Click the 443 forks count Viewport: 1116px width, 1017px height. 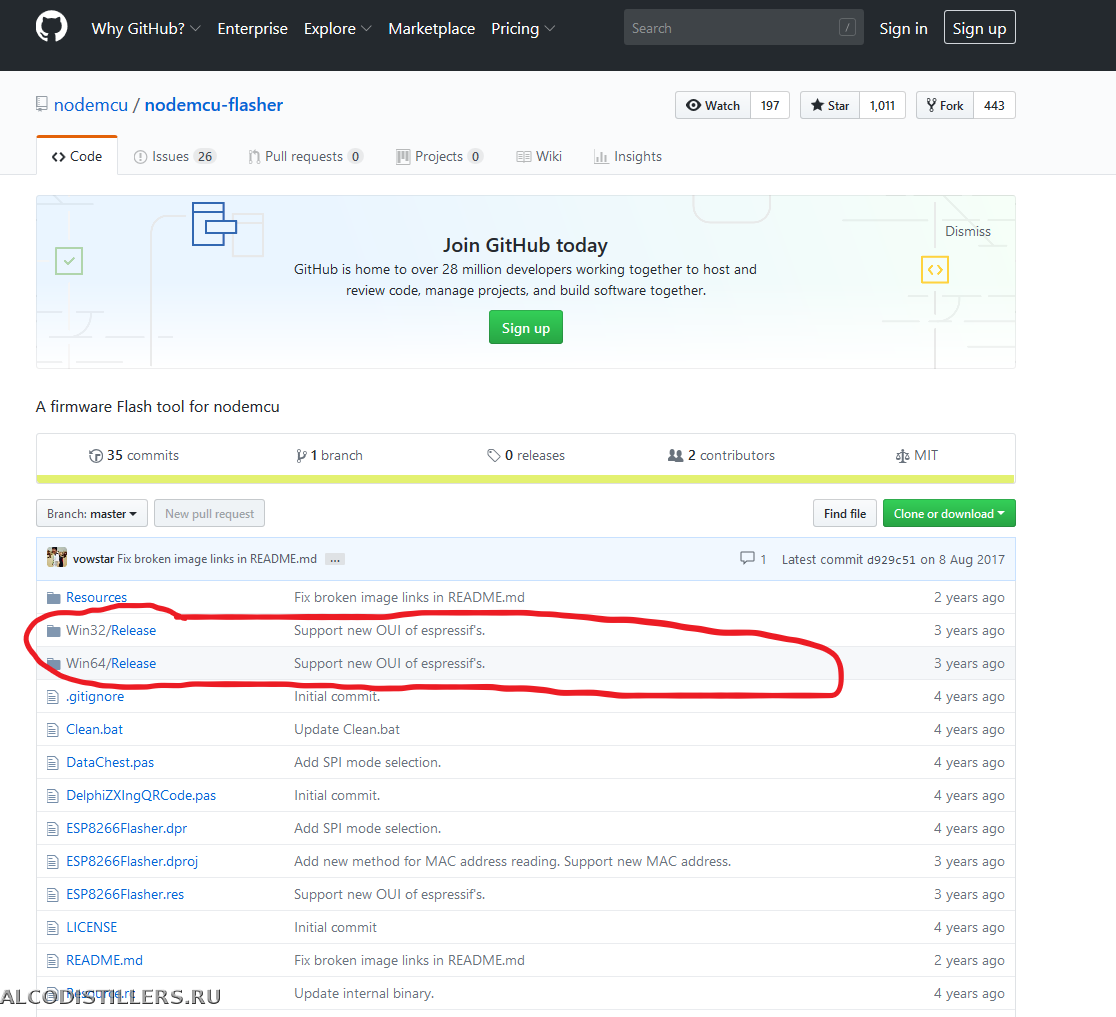994,105
